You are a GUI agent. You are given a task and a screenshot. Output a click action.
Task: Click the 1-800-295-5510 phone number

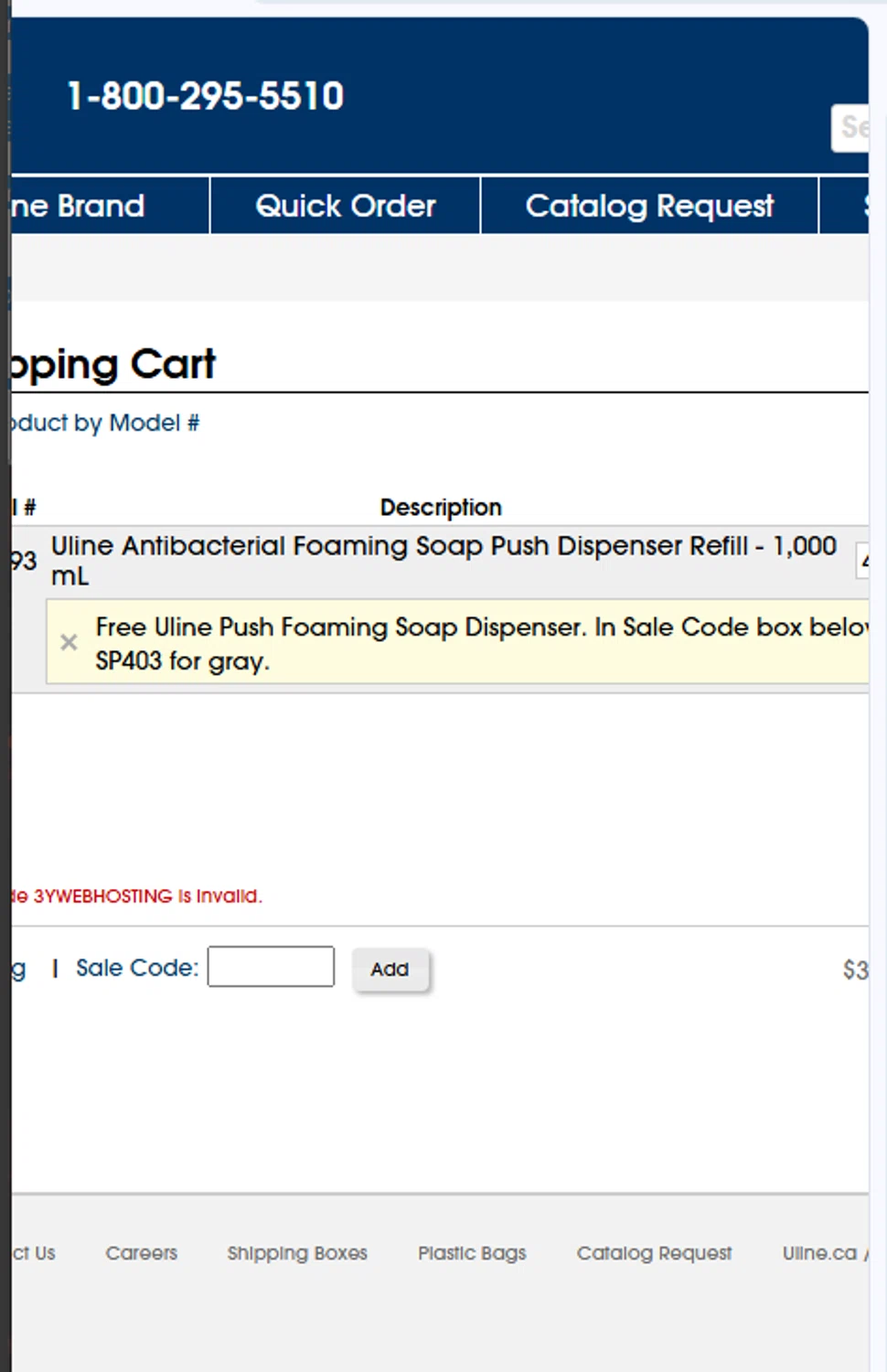(x=206, y=96)
